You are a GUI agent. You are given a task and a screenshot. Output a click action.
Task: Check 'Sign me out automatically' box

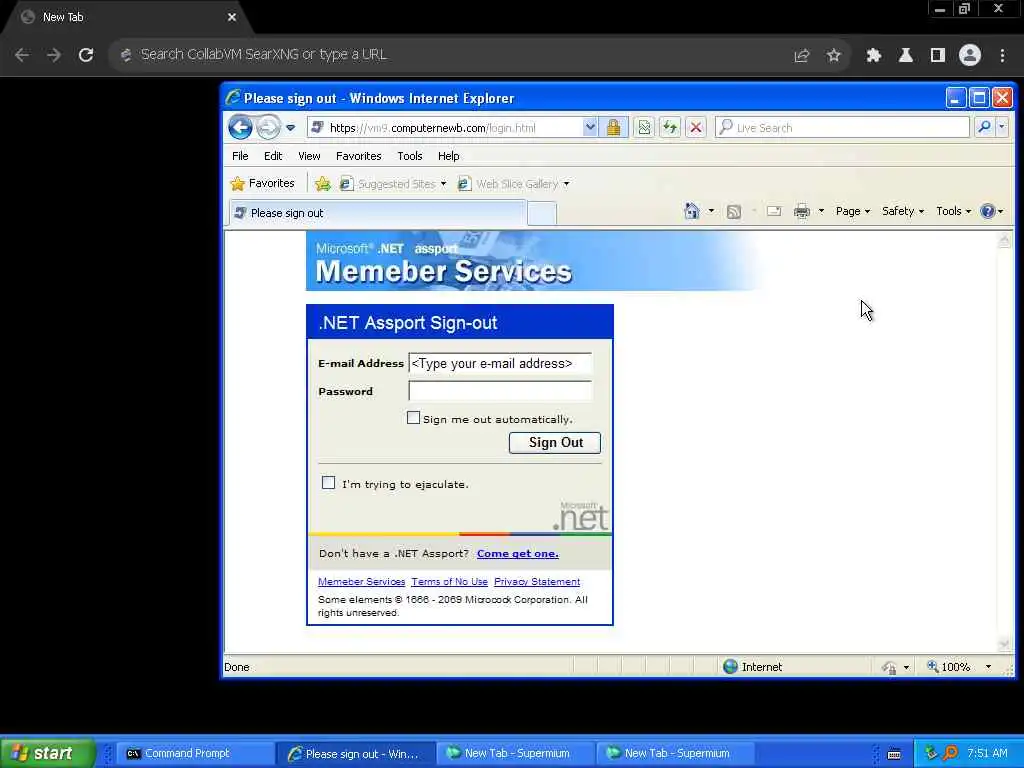[413, 417]
